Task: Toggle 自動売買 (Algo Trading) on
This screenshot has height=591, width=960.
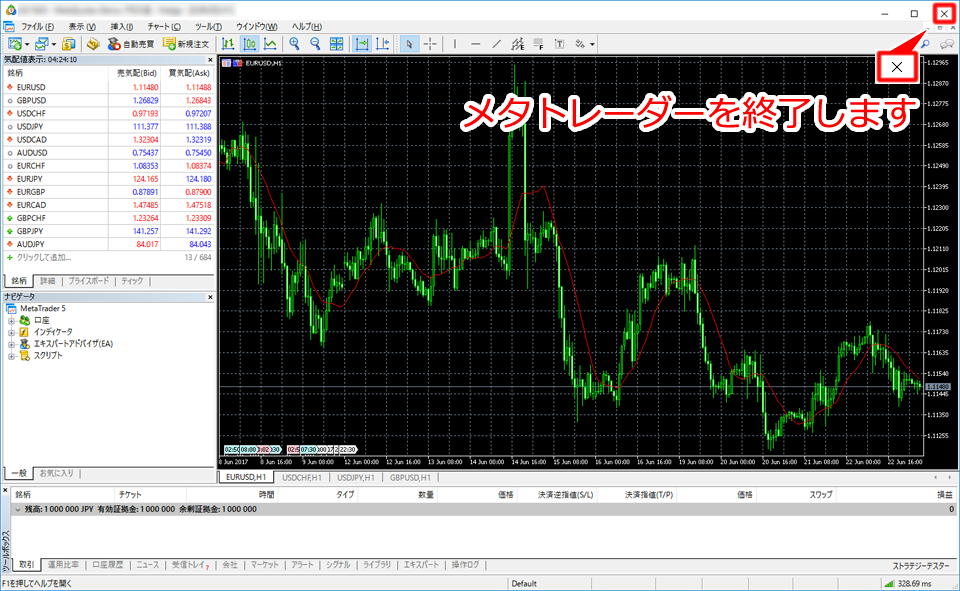Action: (131, 44)
